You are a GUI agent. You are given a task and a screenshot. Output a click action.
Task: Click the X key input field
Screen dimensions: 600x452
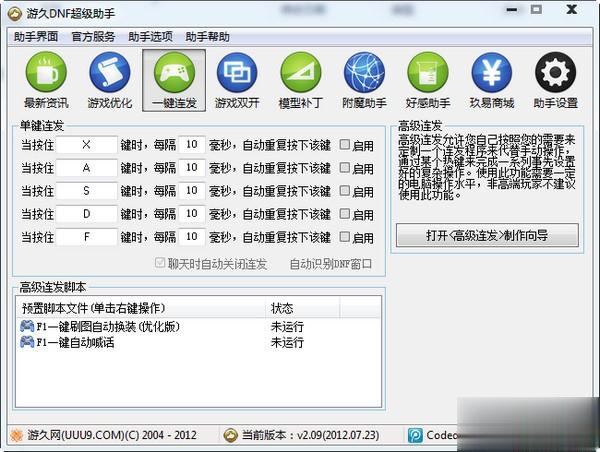[x=86, y=145]
